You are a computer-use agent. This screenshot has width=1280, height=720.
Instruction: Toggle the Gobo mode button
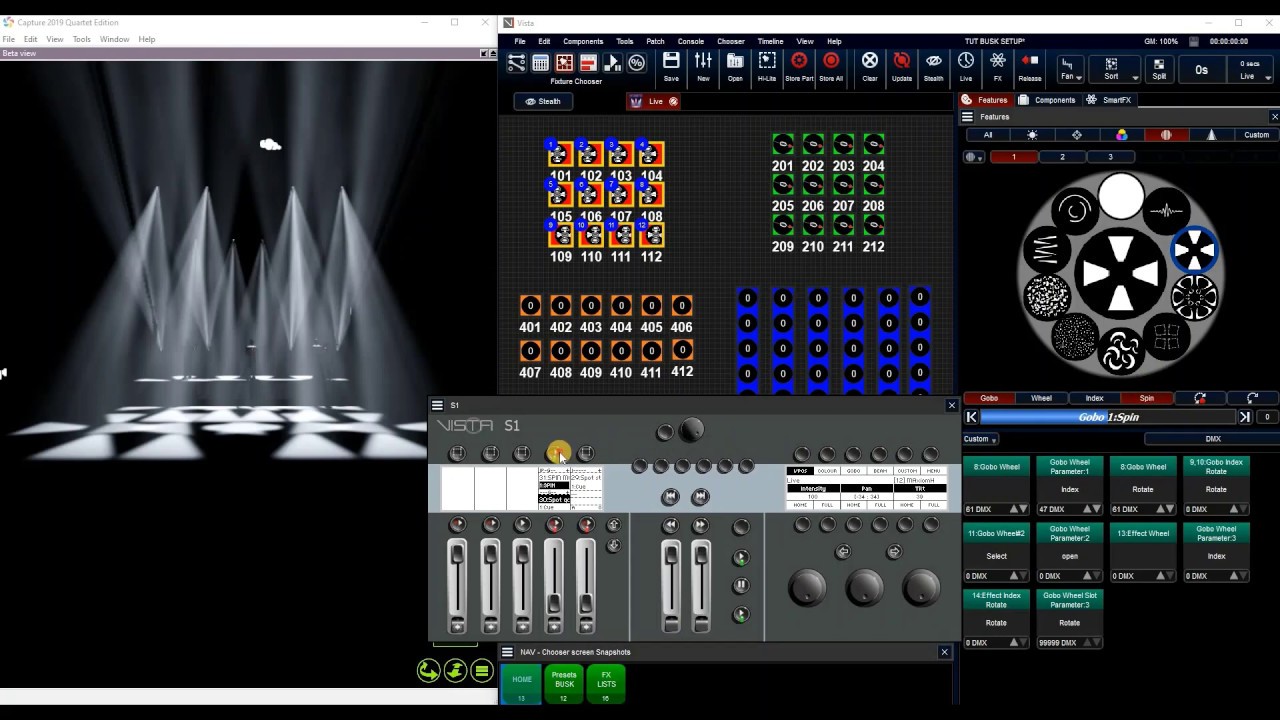(989, 398)
